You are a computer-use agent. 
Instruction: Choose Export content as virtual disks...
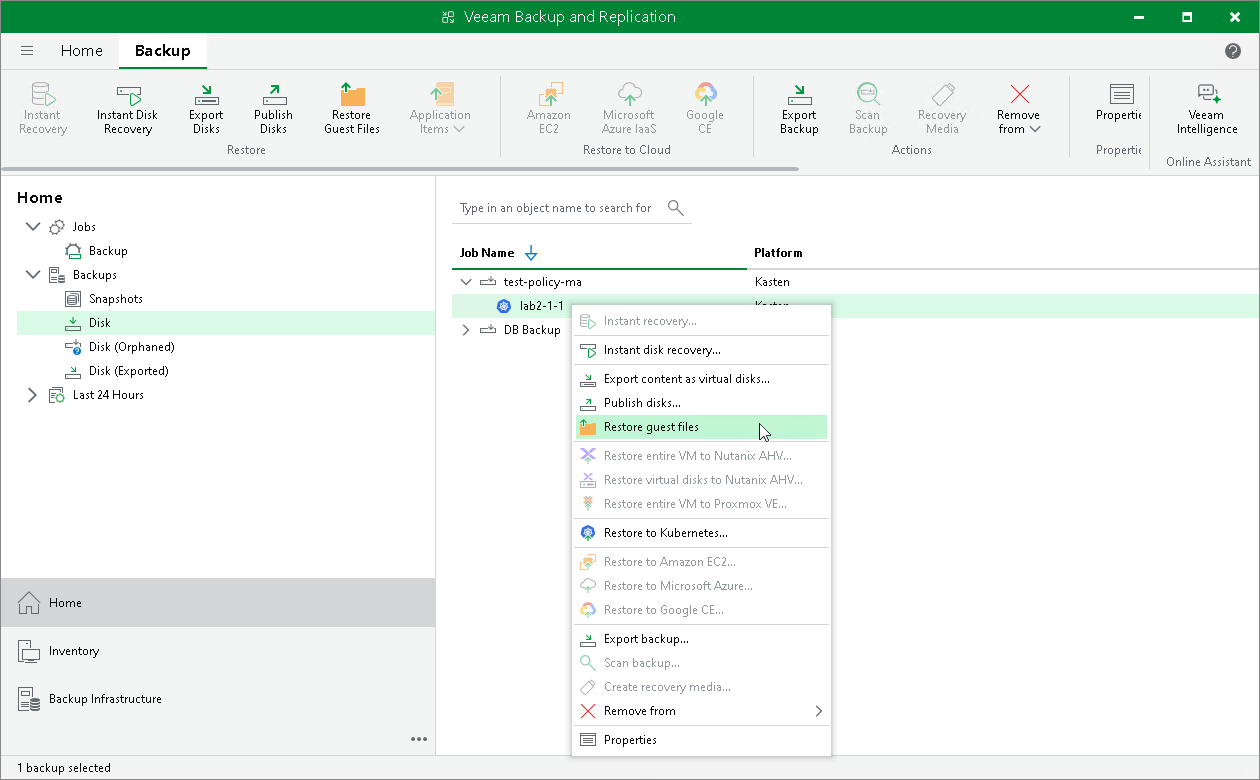702,379
